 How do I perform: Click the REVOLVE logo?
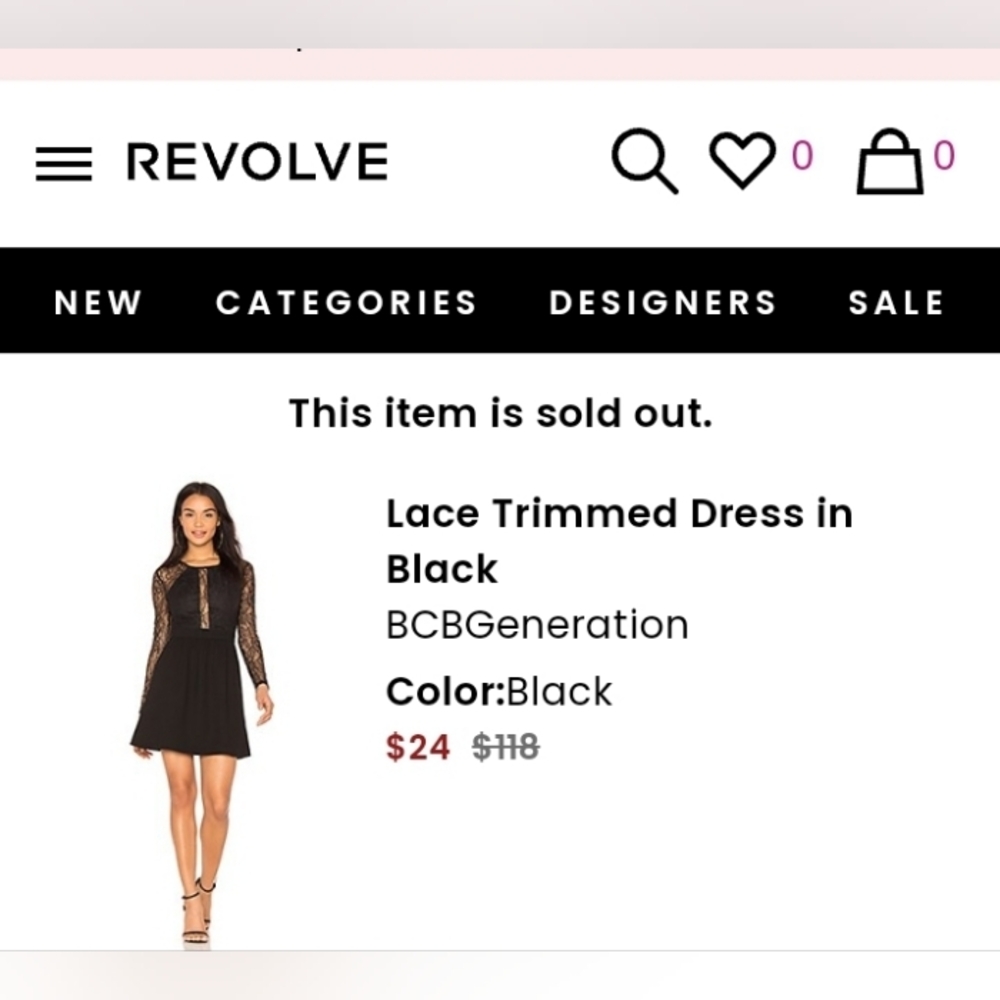click(258, 161)
